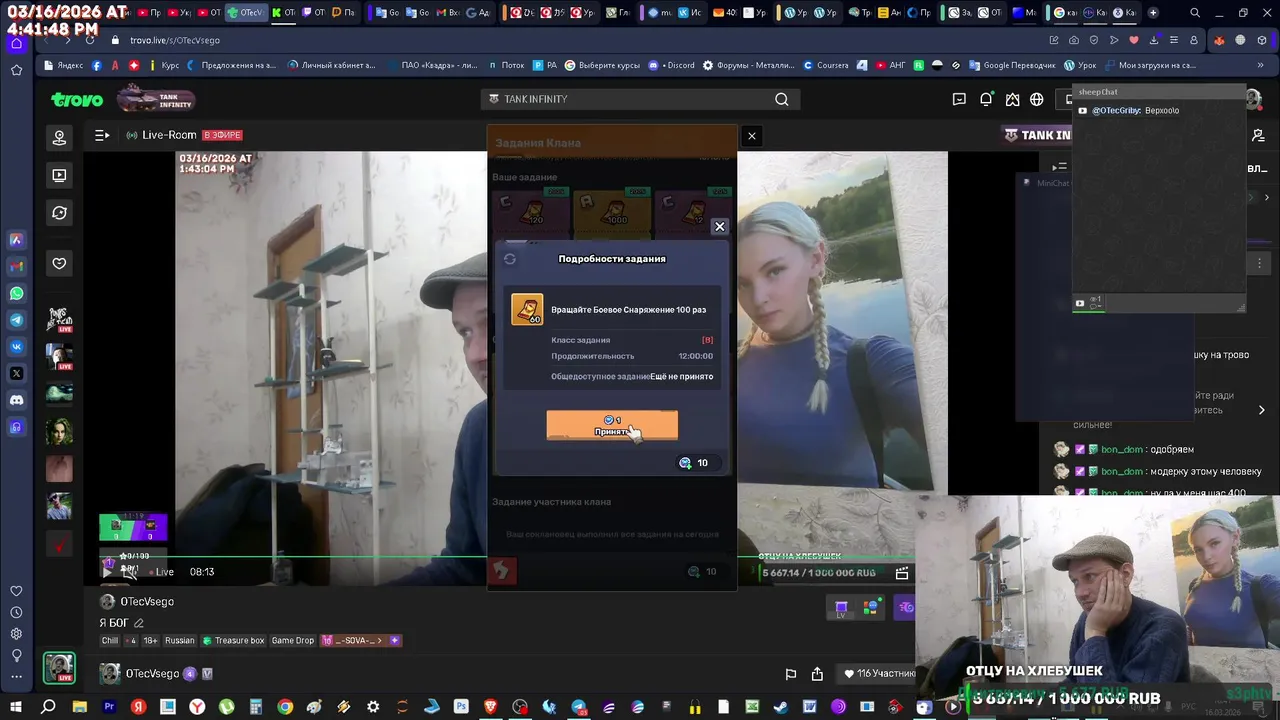Image resolution: width=1280 pixels, height=720 pixels.
Task: Reload the page
Action: click(90, 40)
